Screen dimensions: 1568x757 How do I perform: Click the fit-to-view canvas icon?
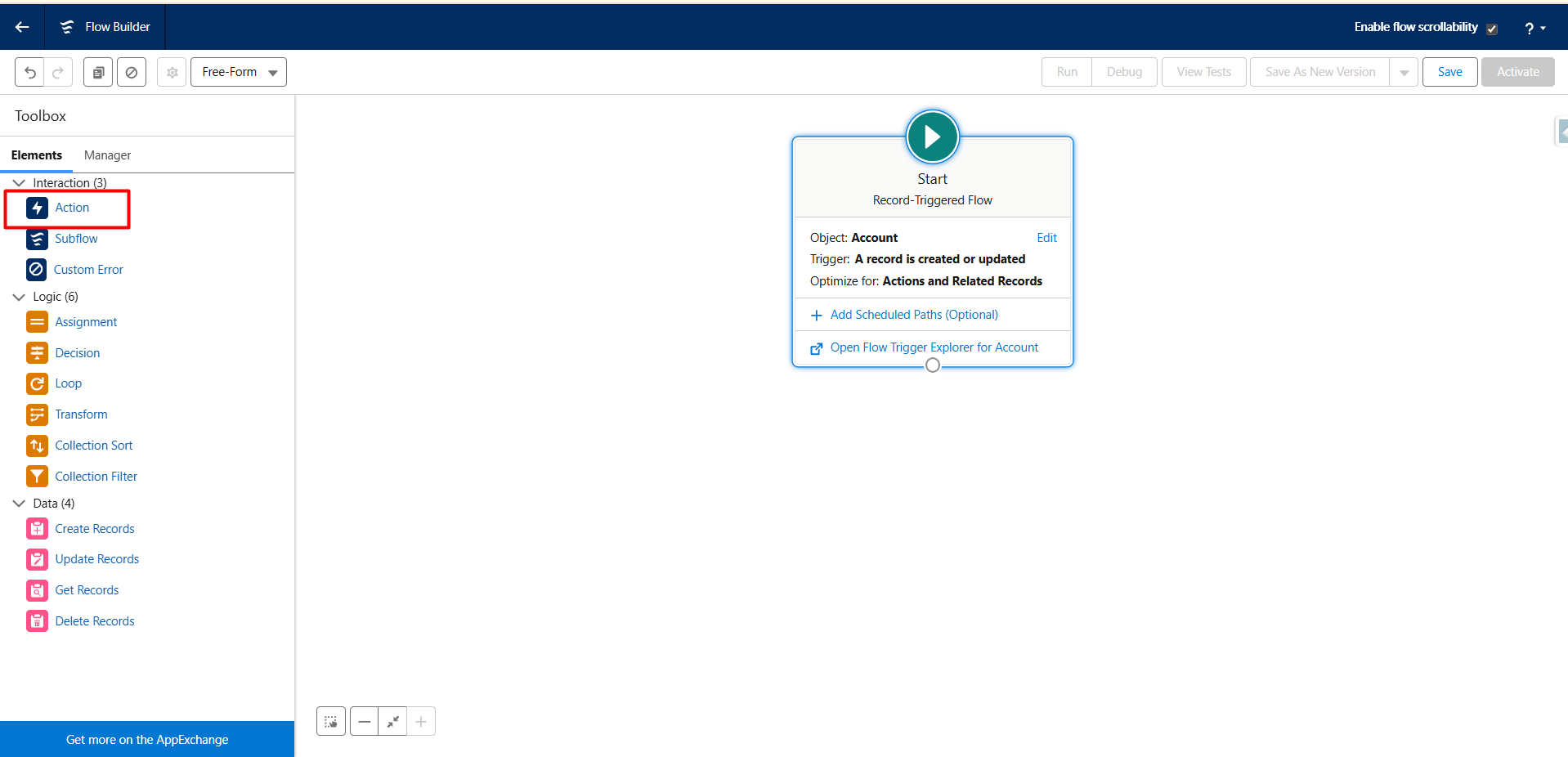pyautogui.click(x=392, y=721)
